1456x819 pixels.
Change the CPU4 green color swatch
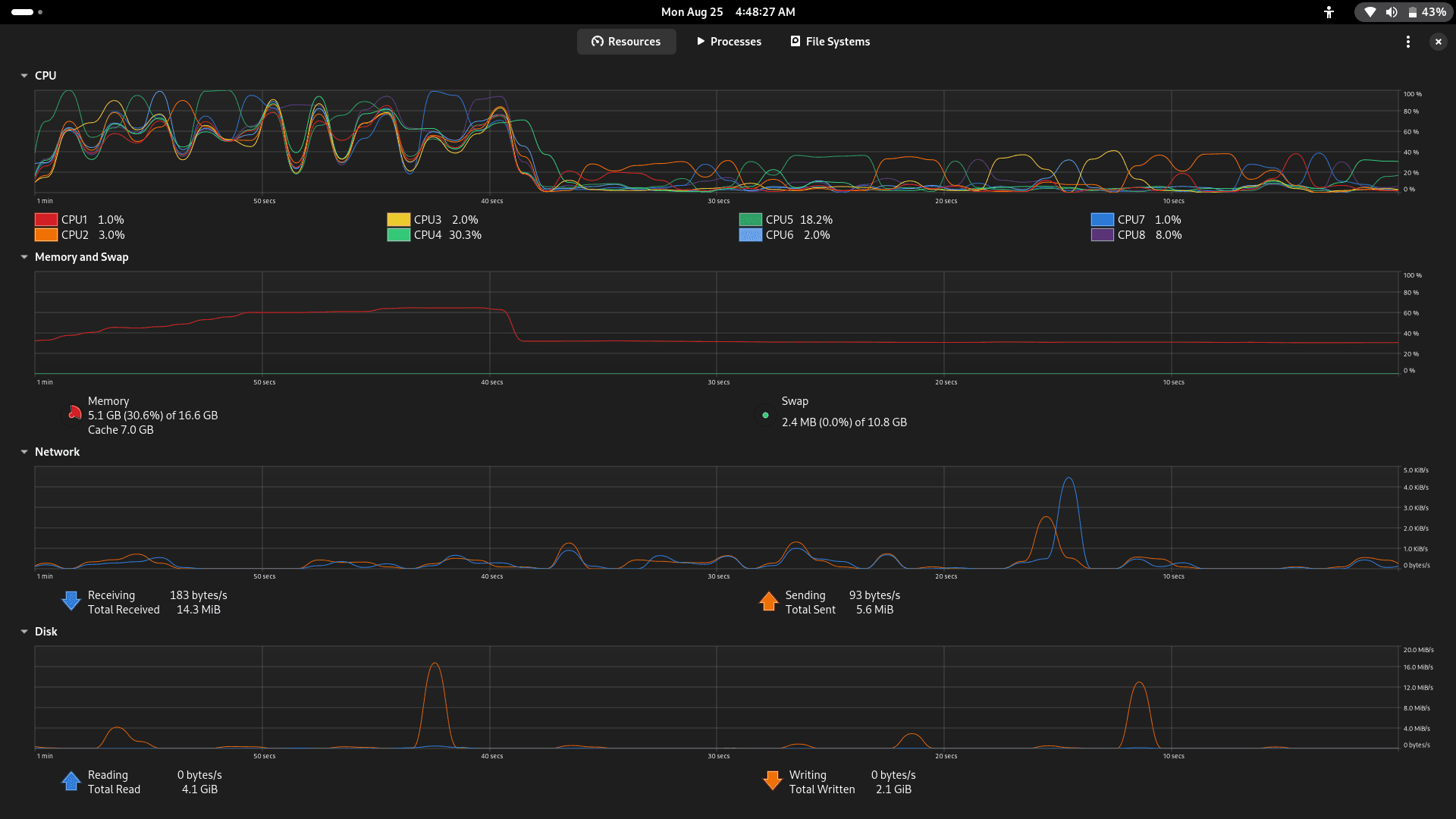pos(398,235)
